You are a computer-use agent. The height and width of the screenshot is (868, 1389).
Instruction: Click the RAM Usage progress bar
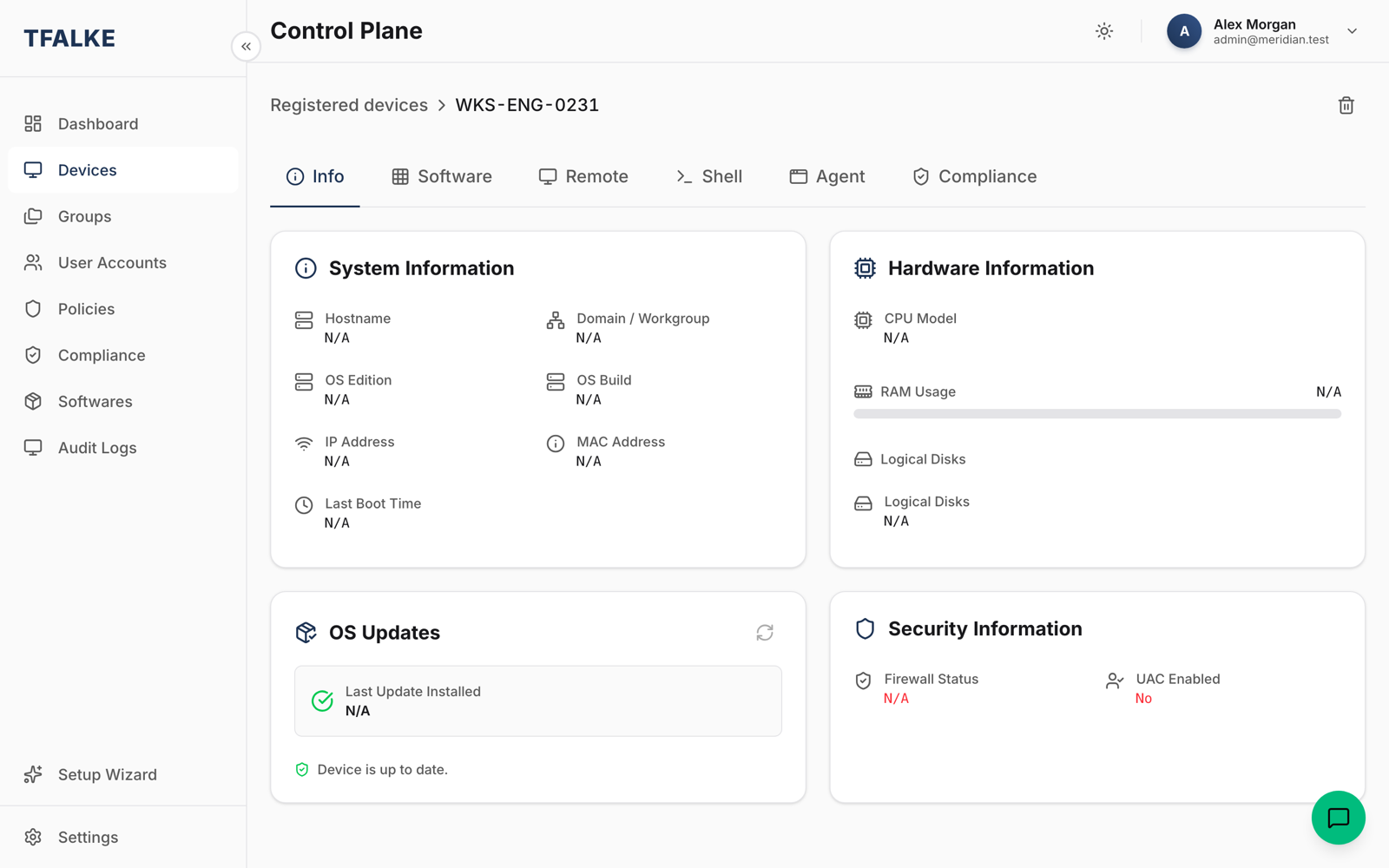pyautogui.click(x=1097, y=414)
